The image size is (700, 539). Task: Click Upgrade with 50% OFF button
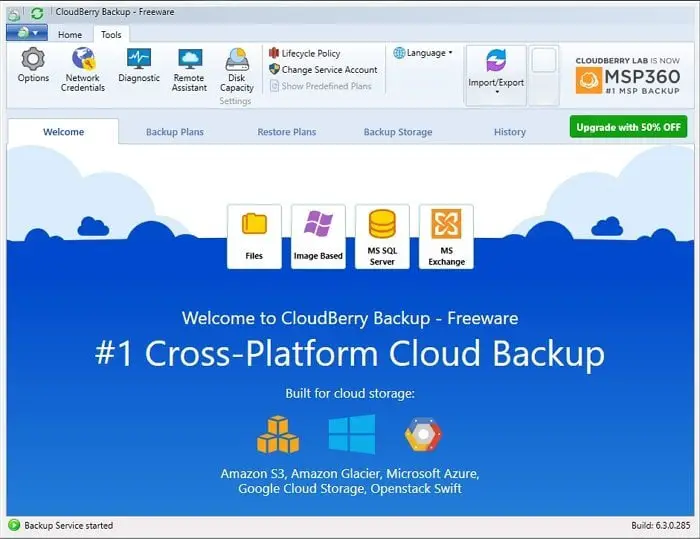click(628, 127)
